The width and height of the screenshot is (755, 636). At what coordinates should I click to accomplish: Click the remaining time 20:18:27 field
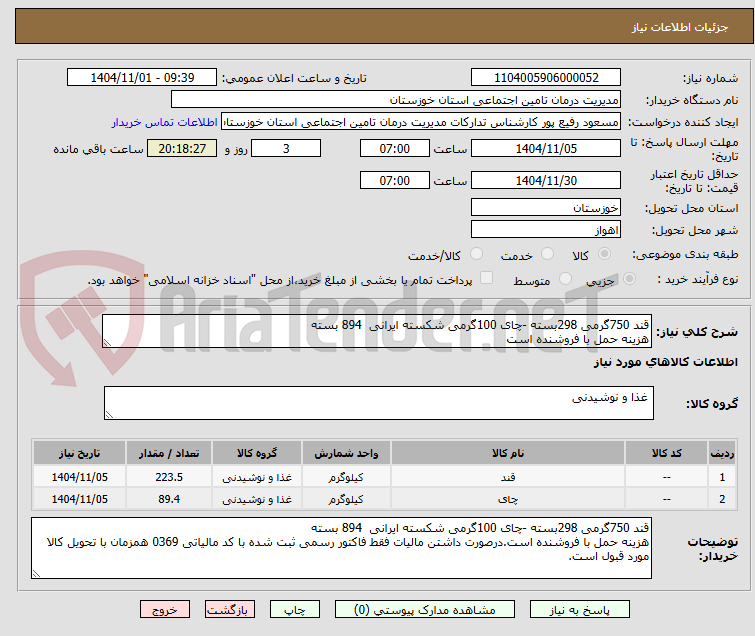tap(182, 148)
